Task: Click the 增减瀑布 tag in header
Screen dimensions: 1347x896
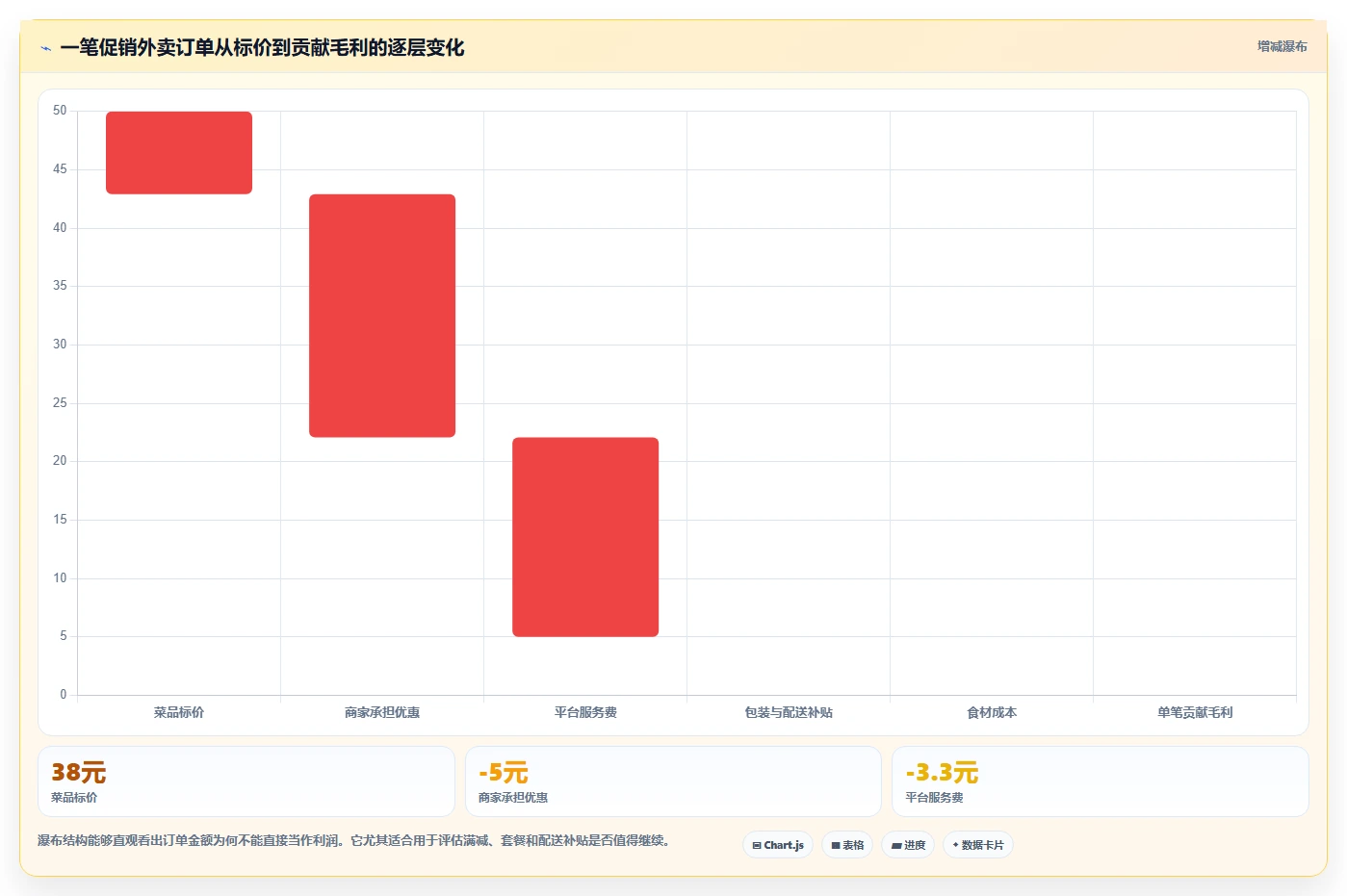Action: point(1282,46)
